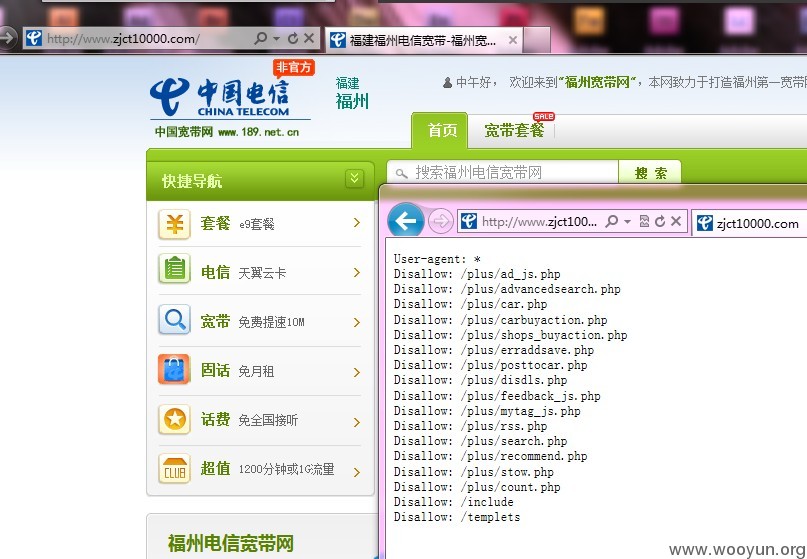Screen dimensions: 807x559
Task: Open the 福州宽带网 link in the welcome text
Action: 597,82
